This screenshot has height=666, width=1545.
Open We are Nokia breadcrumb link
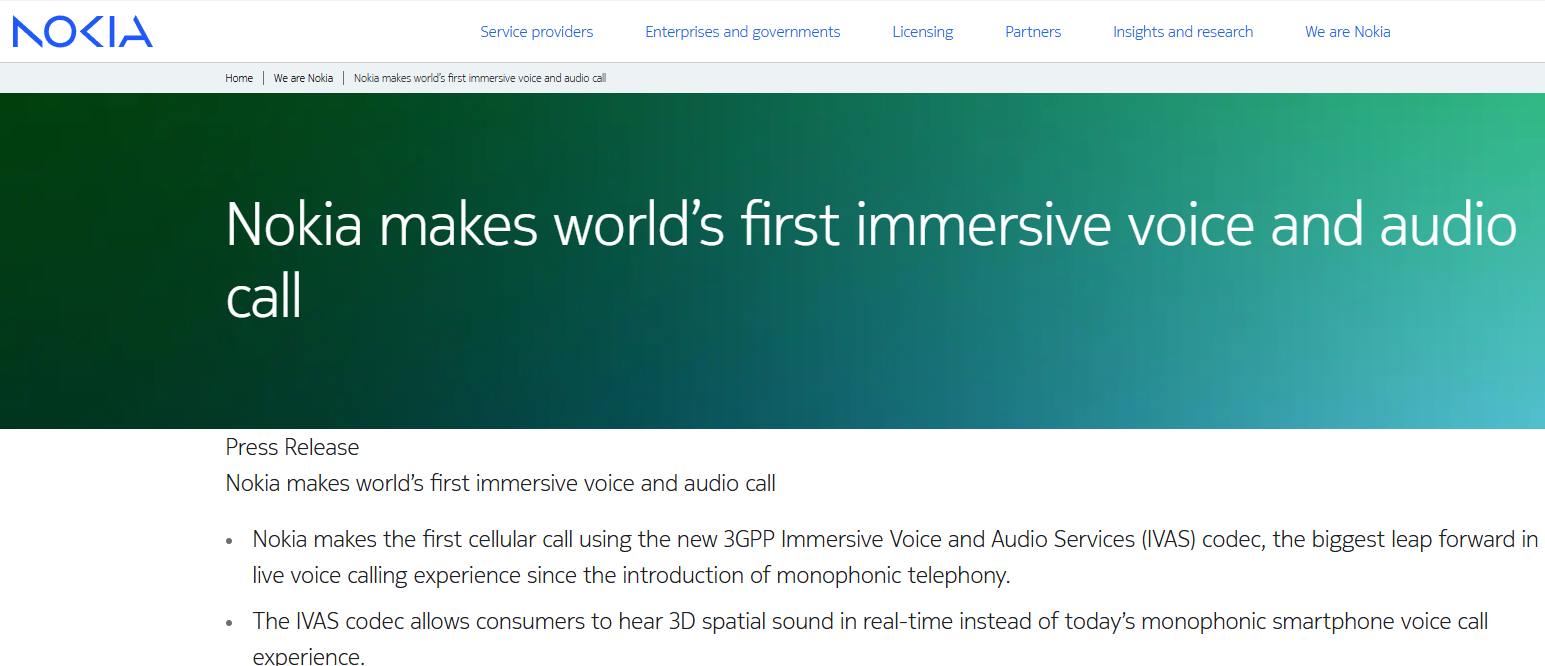[x=304, y=78]
